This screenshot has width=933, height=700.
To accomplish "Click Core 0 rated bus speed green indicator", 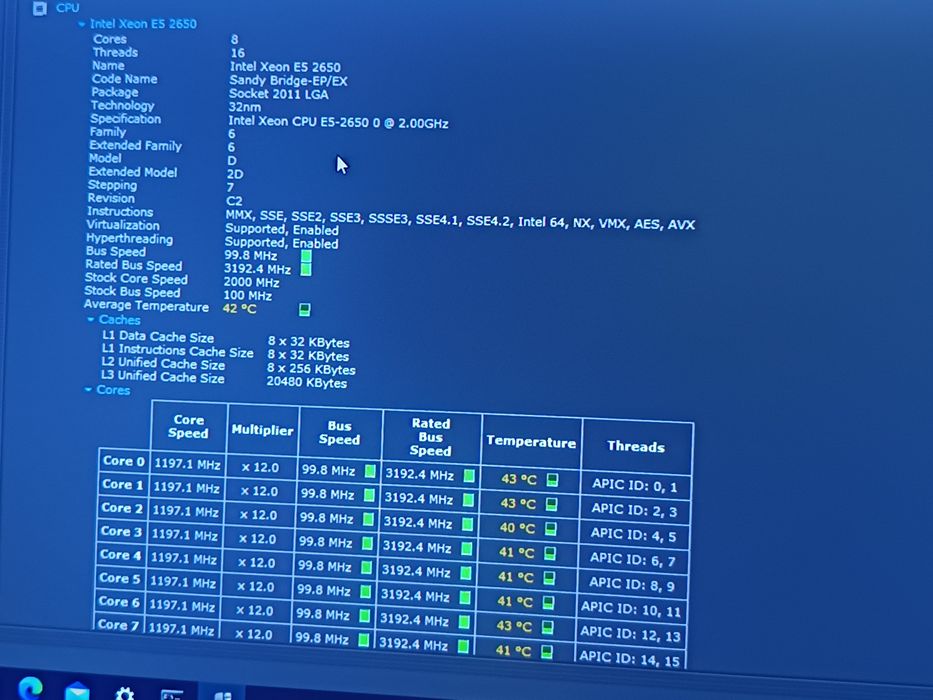I will (469, 476).
